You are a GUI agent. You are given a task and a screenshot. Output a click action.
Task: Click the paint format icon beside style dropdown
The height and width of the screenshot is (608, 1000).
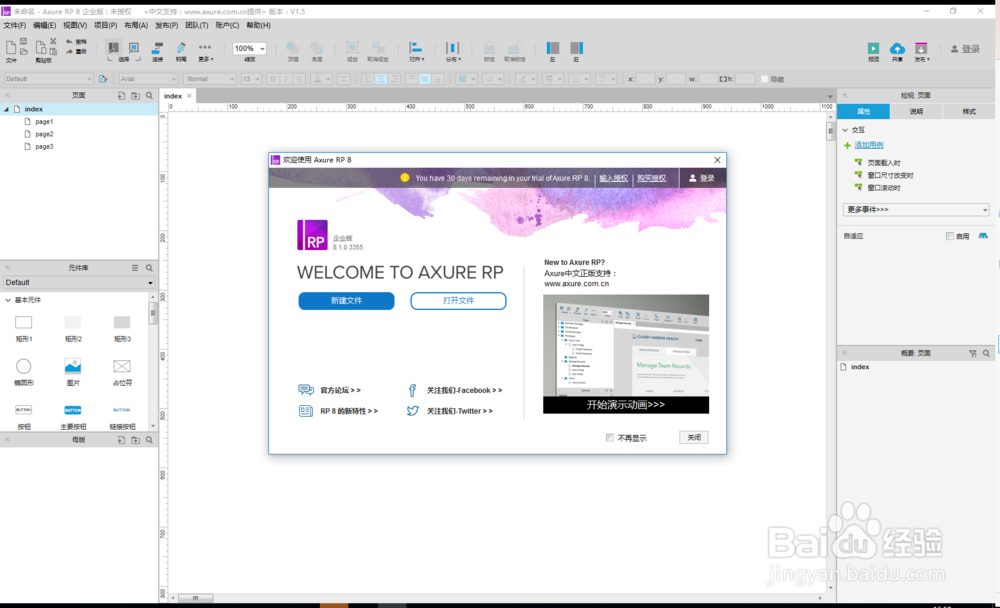[103, 79]
